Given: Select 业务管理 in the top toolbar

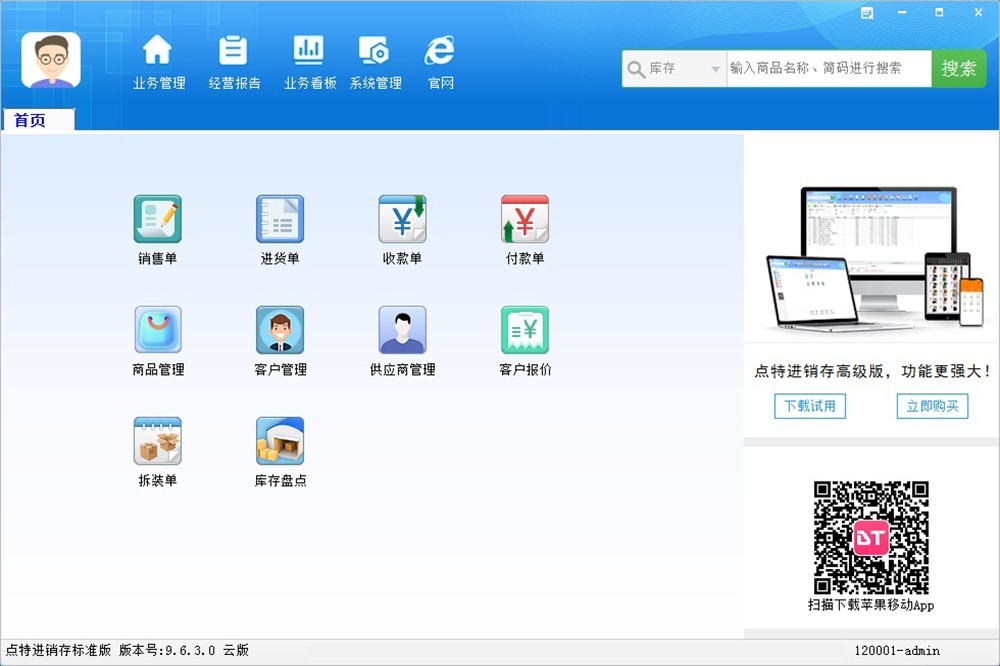Looking at the screenshot, I should (159, 62).
